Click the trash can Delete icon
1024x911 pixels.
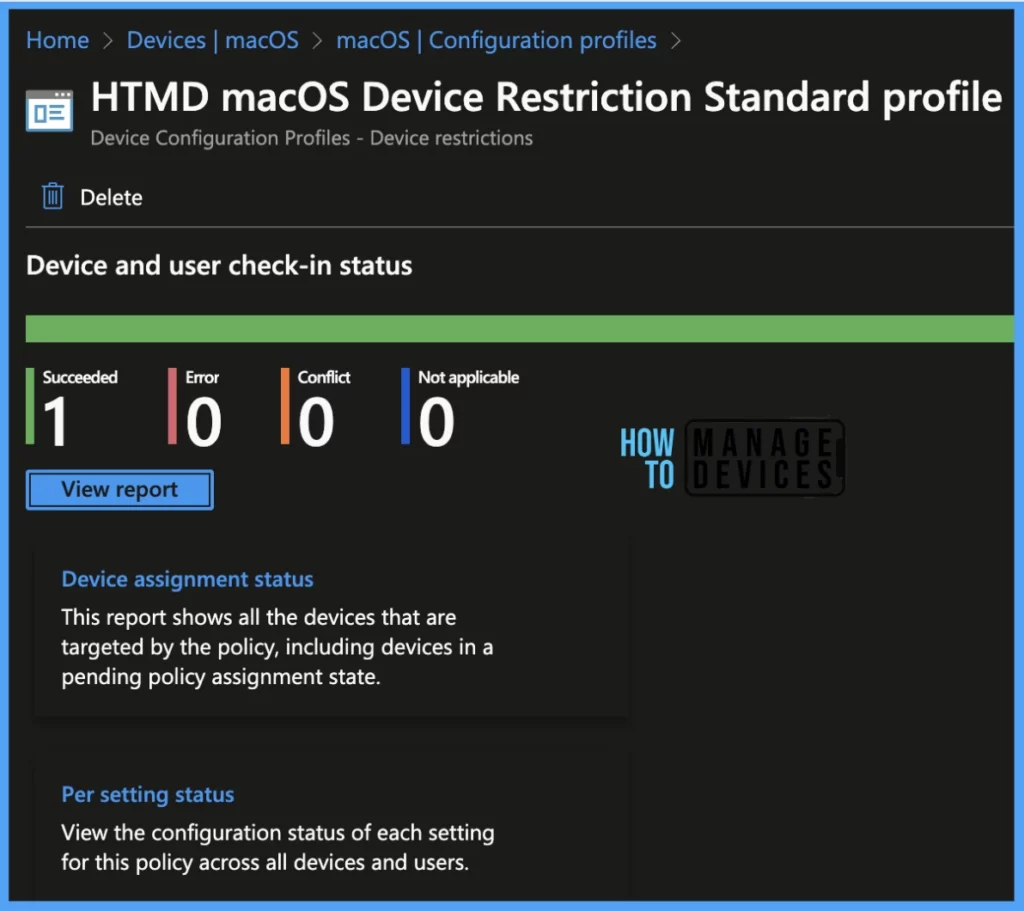click(53, 197)
